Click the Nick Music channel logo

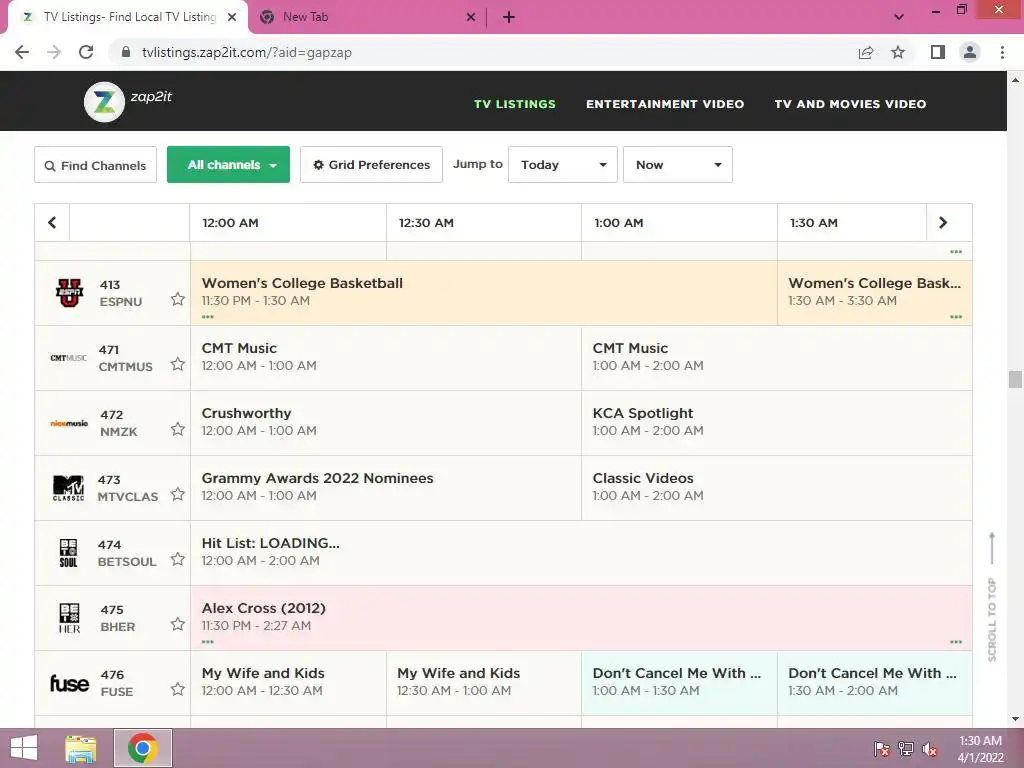69,423
